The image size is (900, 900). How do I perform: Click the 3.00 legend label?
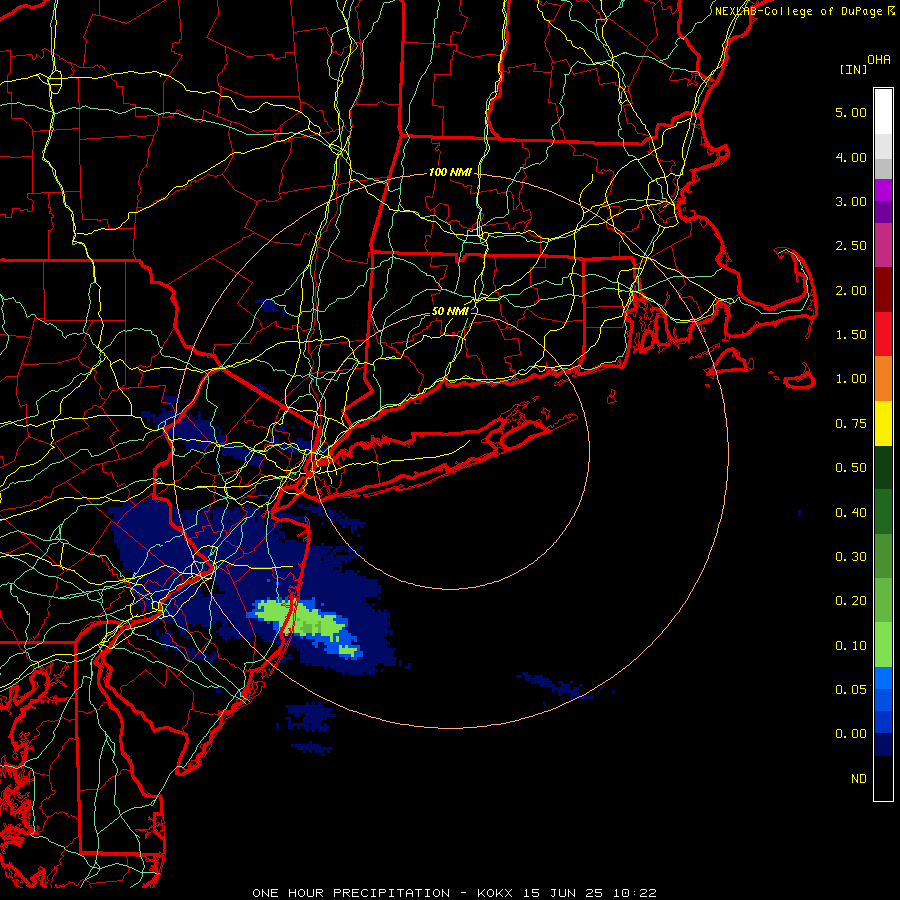(x=851, y=201)
